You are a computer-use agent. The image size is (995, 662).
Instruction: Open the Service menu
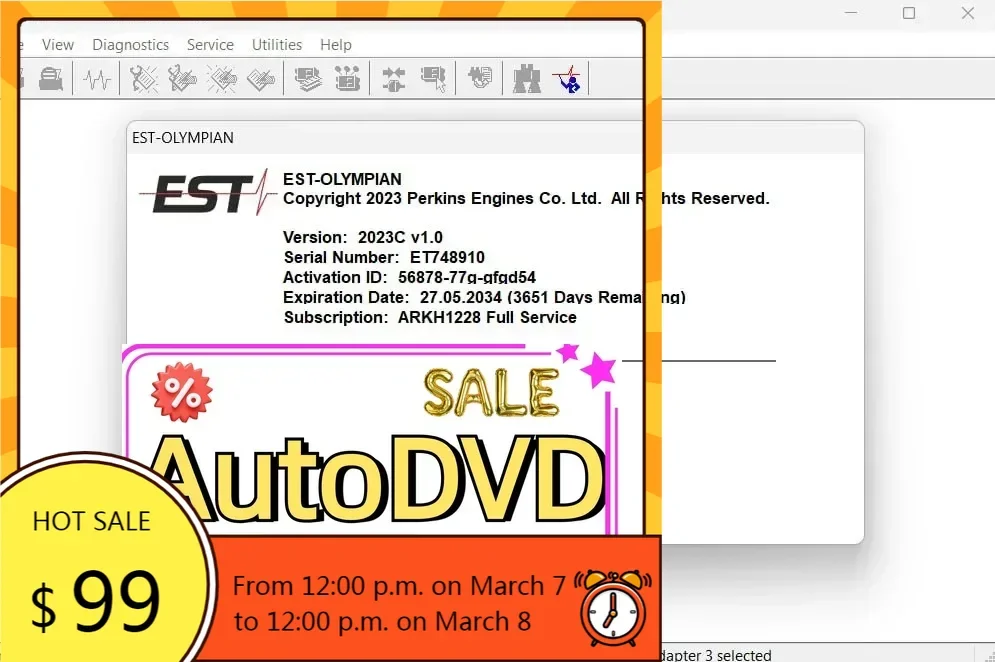click(x=210, y=45)
